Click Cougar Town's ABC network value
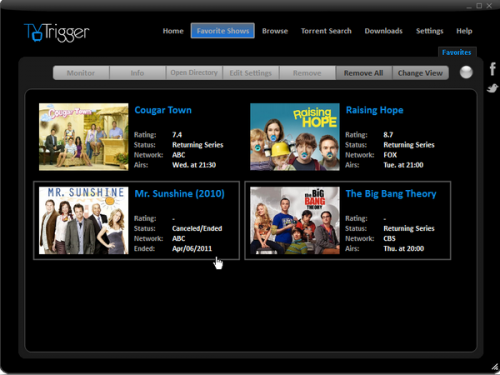The width and height of the screenshot is (500, 375). click(x=179, y=155)
